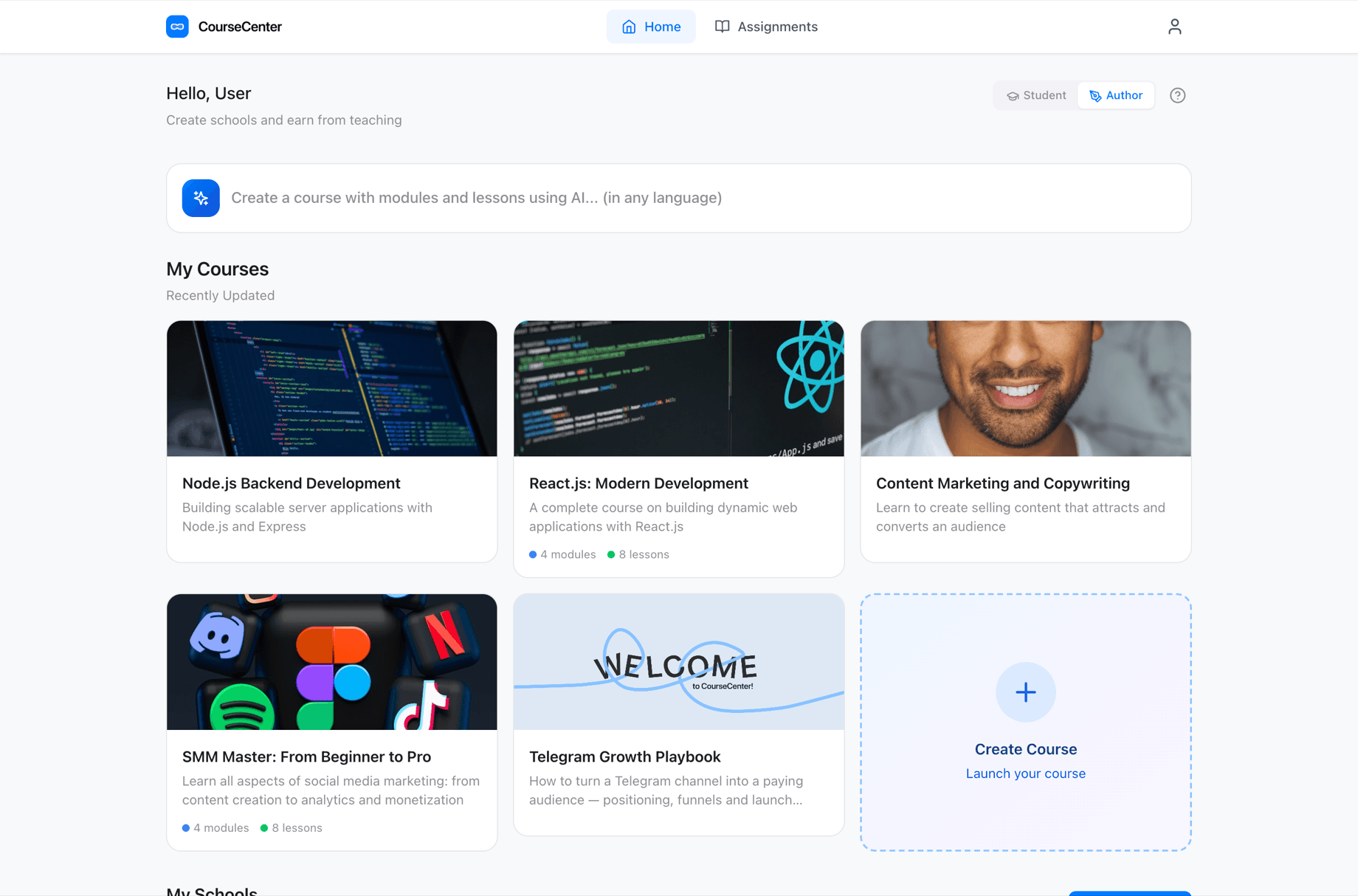Click Hello, User greeting
The width and height of the screenshot is (1358, 896).
[208, 93]
